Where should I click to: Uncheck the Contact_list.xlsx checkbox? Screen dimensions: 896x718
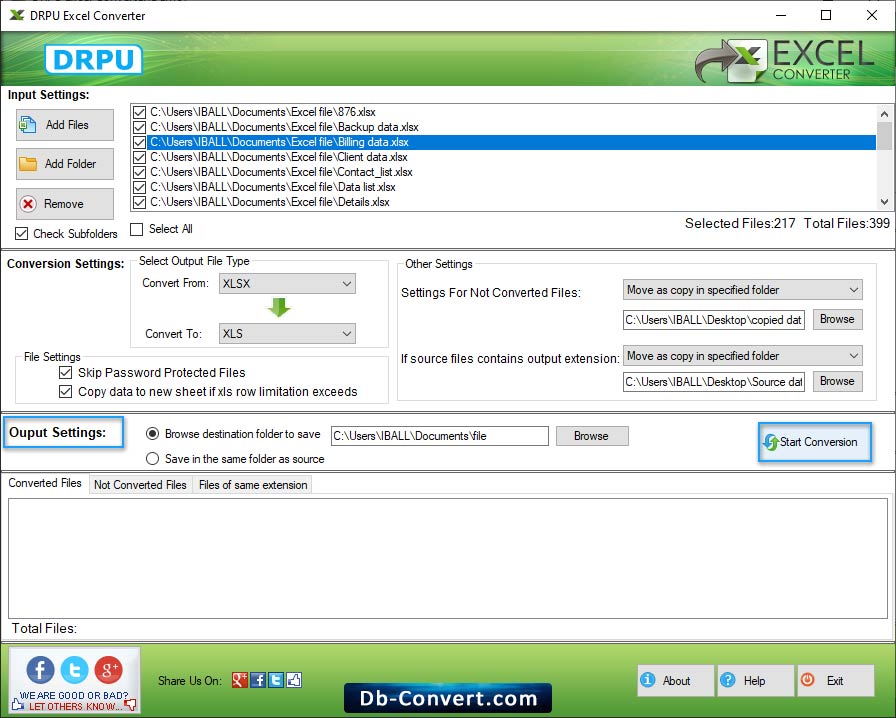point(139,172)
